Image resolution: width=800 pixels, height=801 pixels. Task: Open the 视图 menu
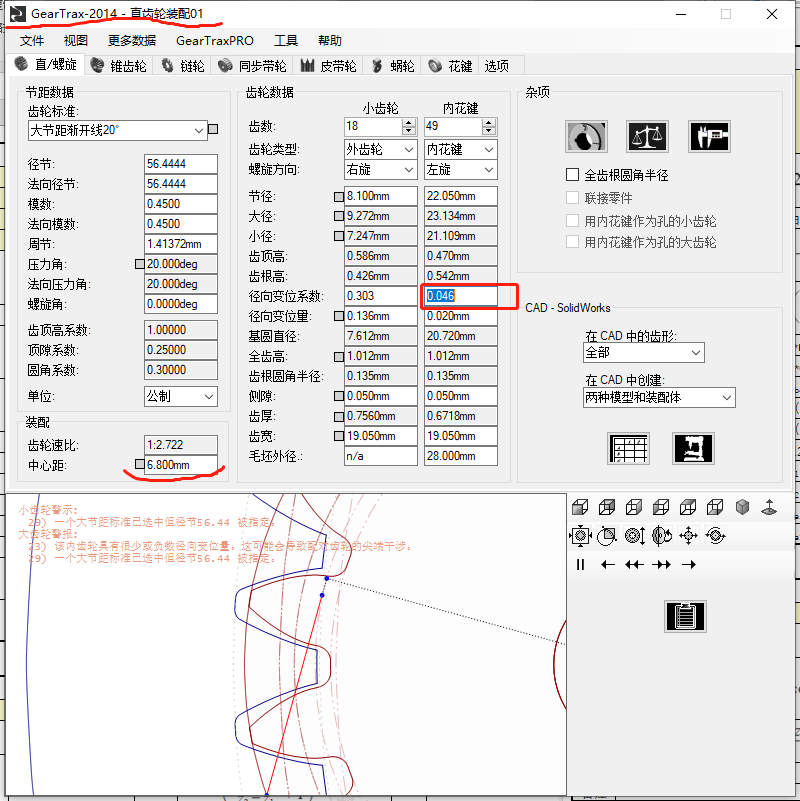[76, 40]
